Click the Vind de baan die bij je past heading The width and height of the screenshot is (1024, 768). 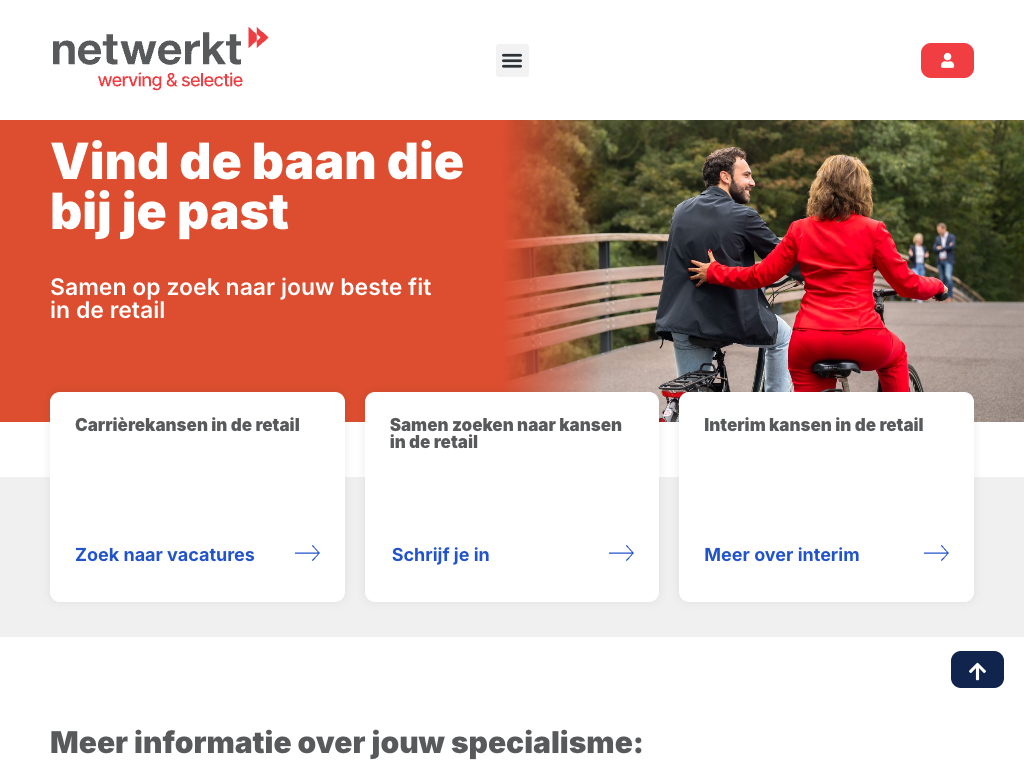click(257, 187)
